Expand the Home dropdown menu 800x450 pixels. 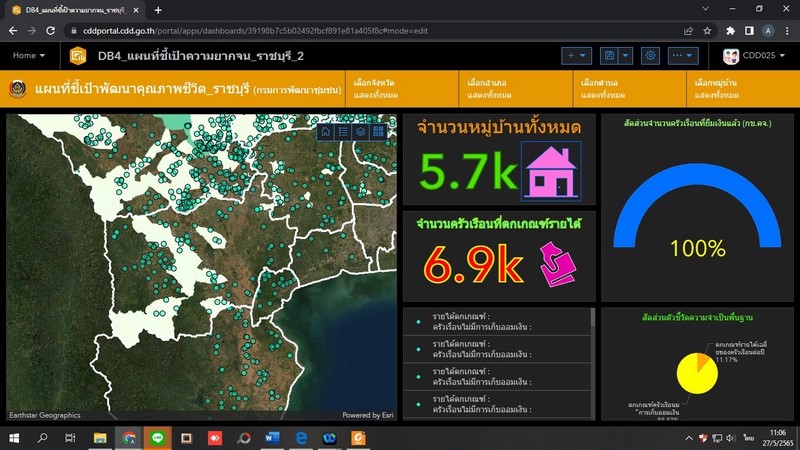(x=29, y=56)
